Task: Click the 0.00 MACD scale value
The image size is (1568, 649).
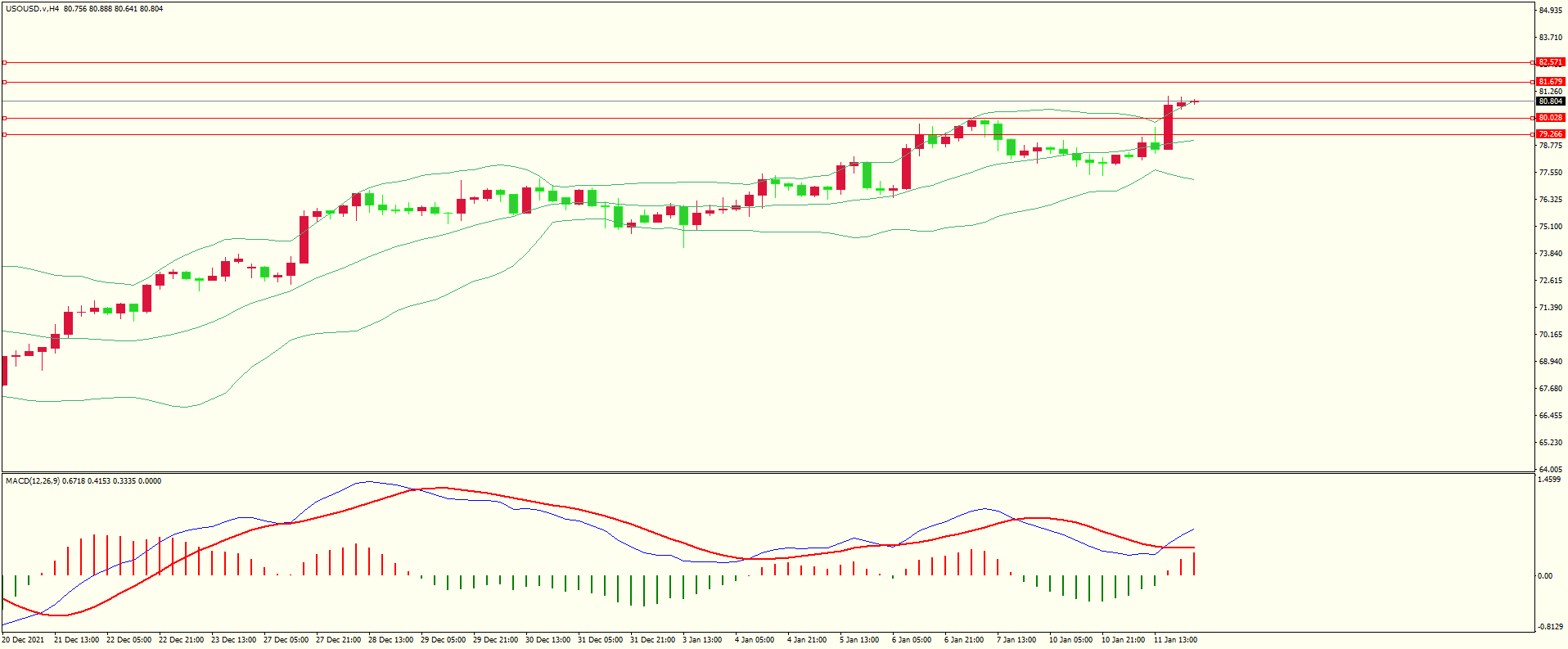Action: pyautogui.click(x=1545, y=576)
